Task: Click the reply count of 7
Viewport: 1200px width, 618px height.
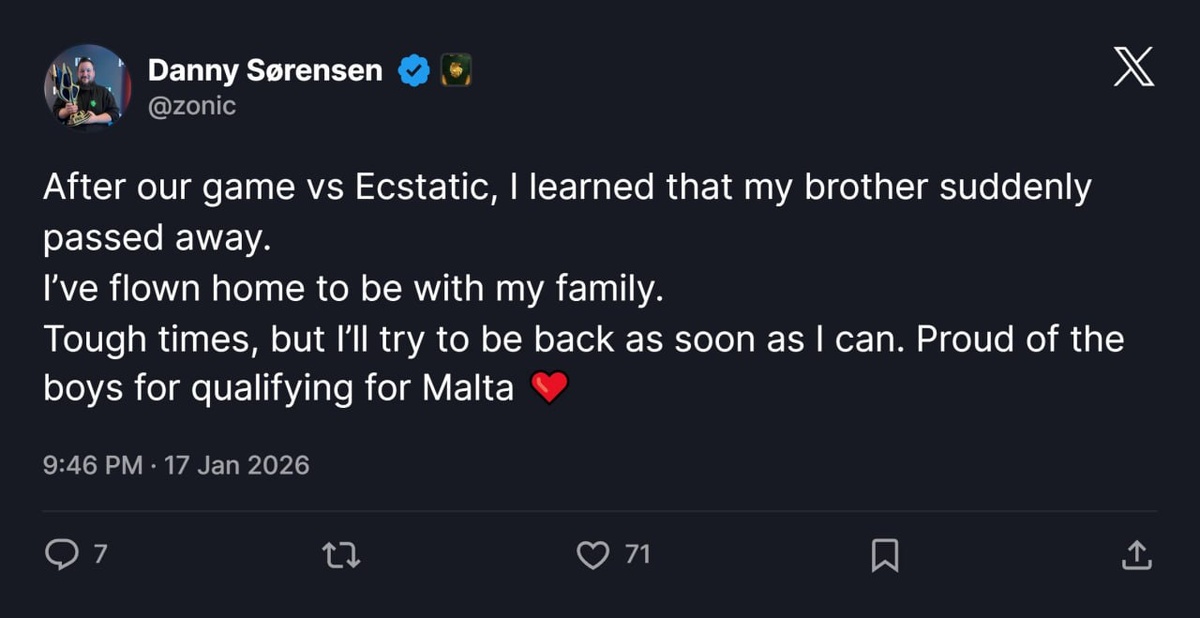Action: tap(99, 554)
